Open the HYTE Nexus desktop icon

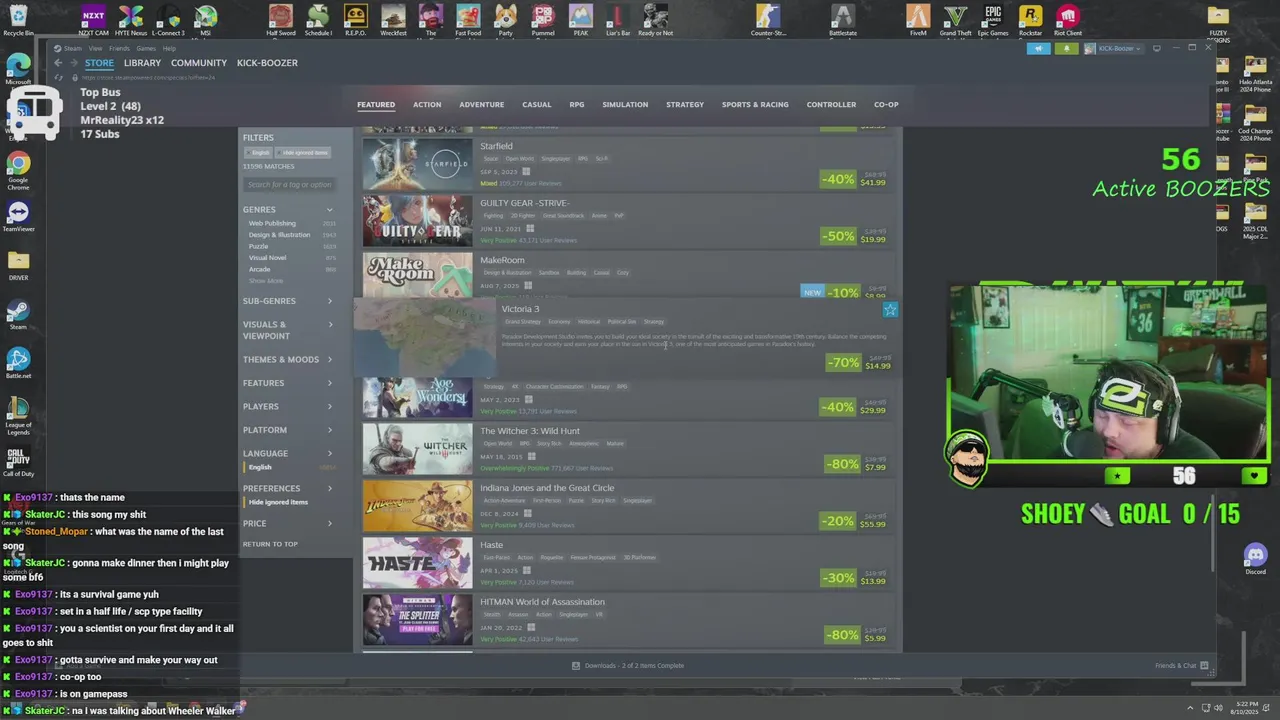(131, 20)
